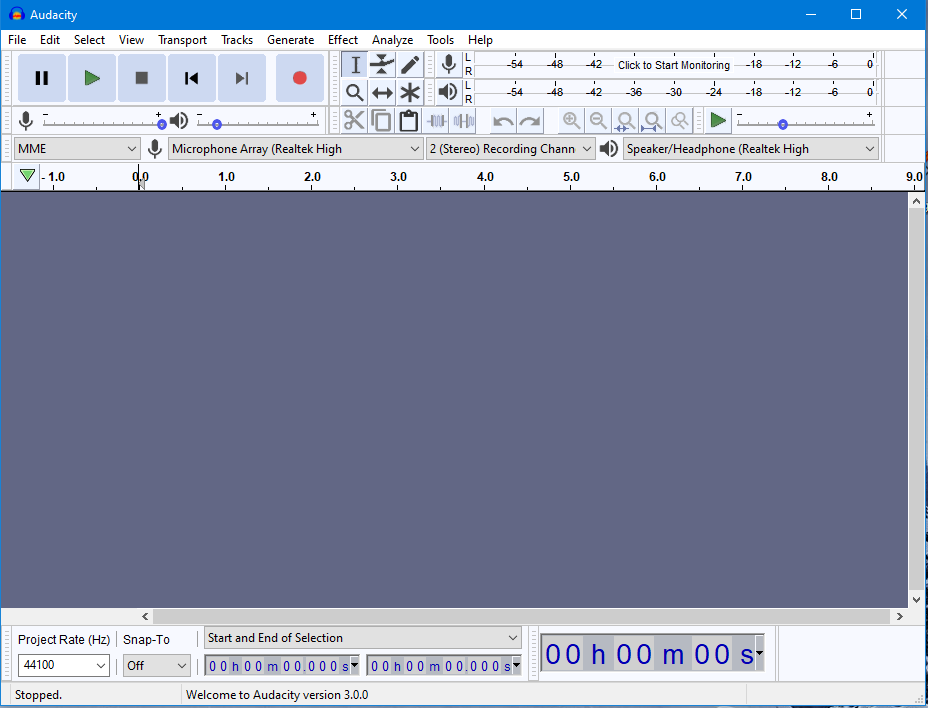Paste audio from clipboard
This screenshot has height=708, width=928.
tap(408, 120)
